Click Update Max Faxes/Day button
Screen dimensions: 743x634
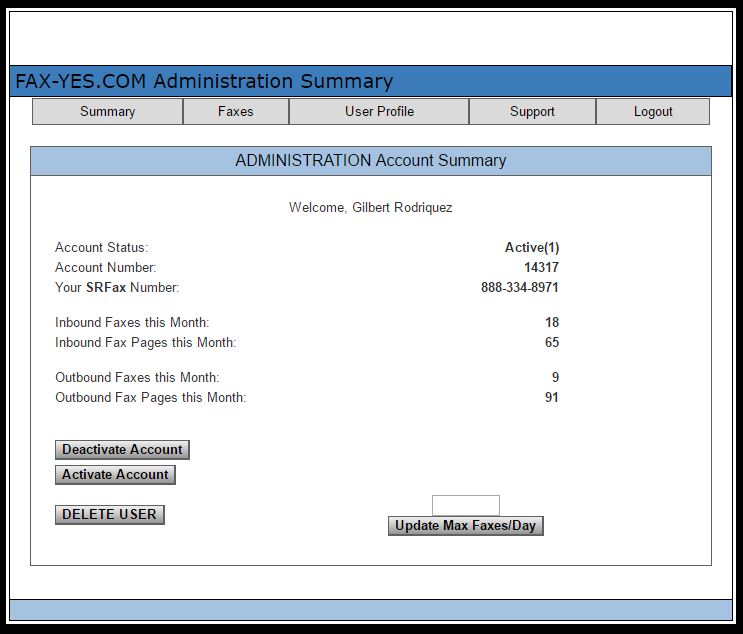coord(465,526)
